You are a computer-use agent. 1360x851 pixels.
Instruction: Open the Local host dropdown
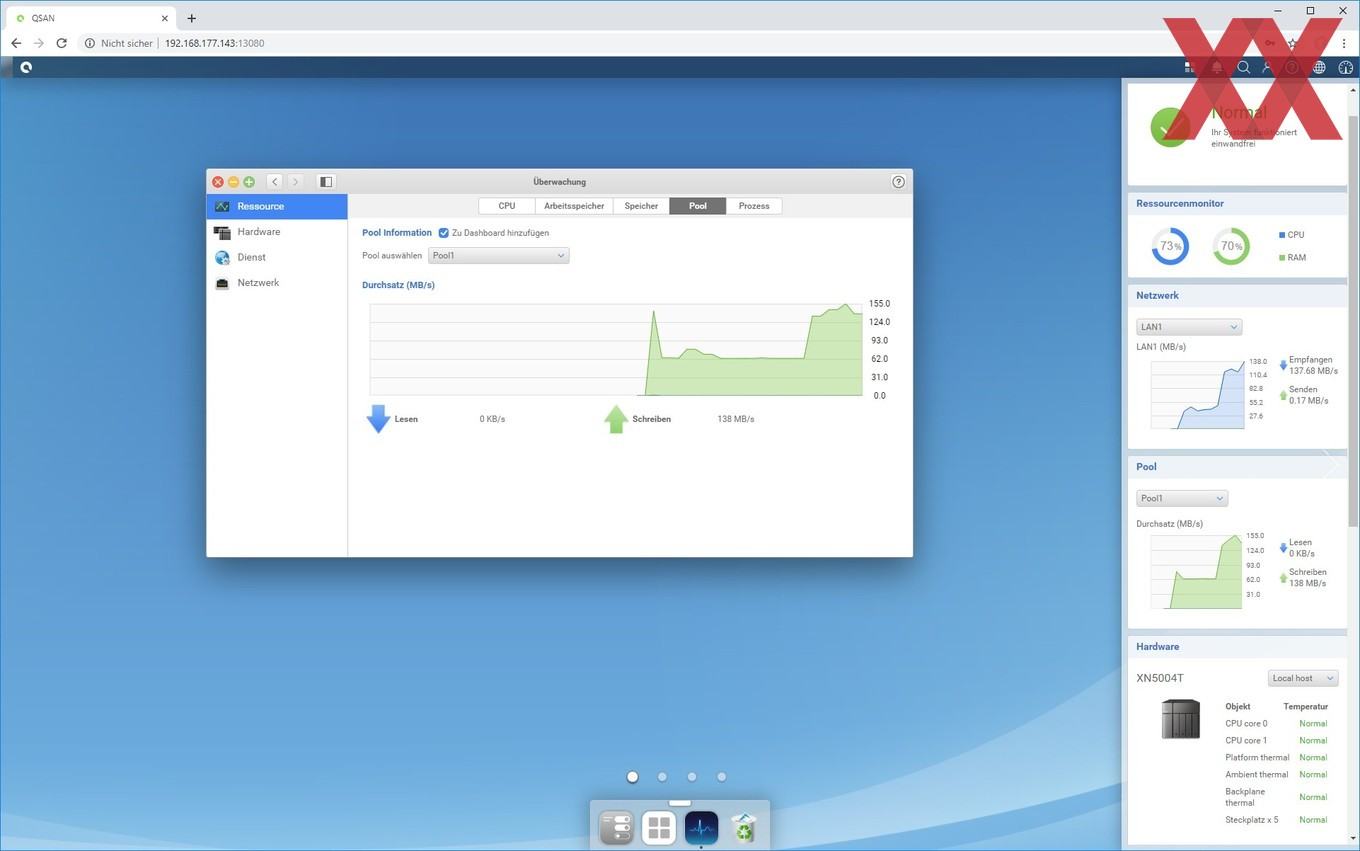click(1303, 678)
